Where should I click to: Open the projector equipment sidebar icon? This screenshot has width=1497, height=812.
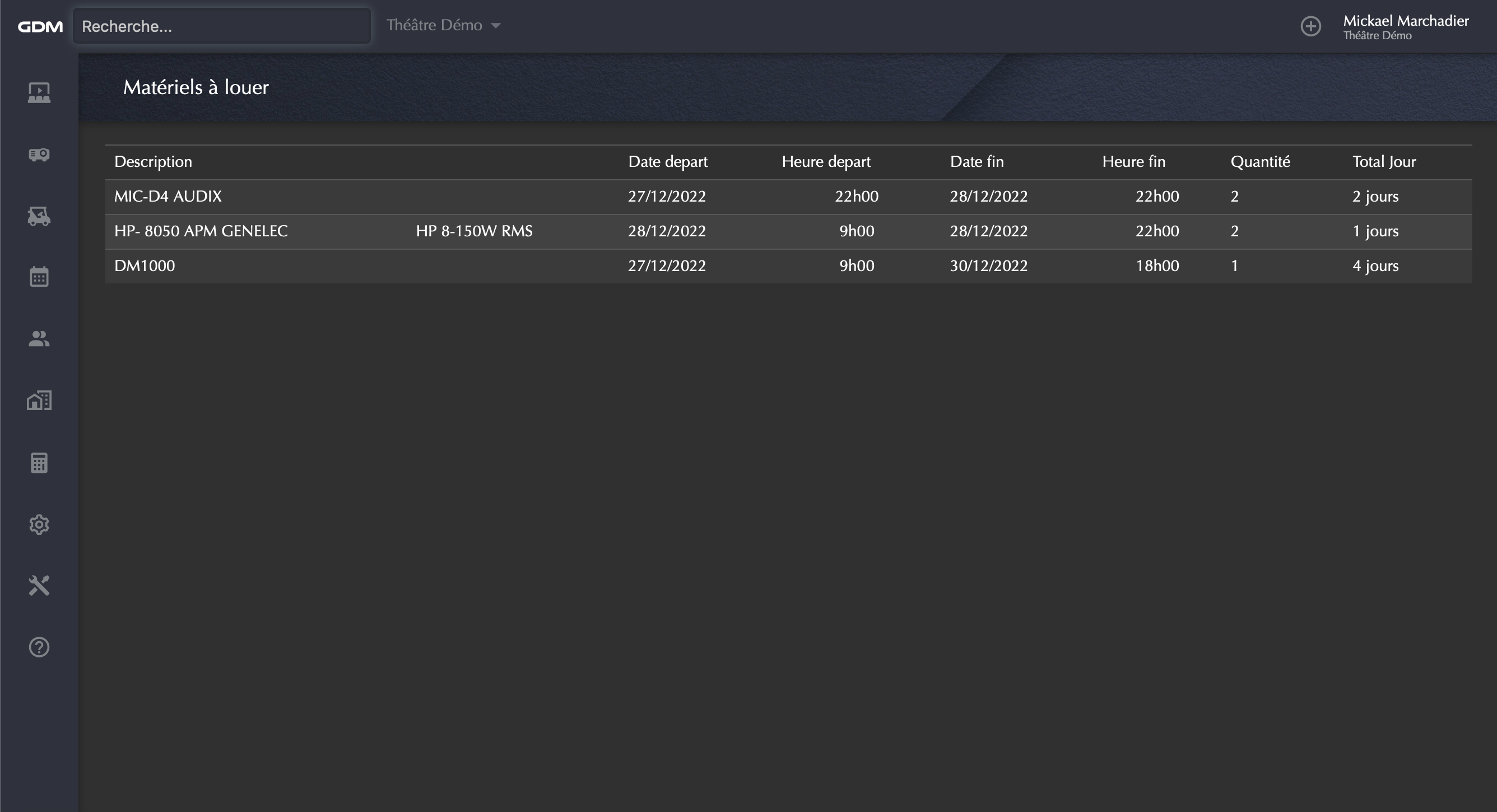tap(39, 155)
